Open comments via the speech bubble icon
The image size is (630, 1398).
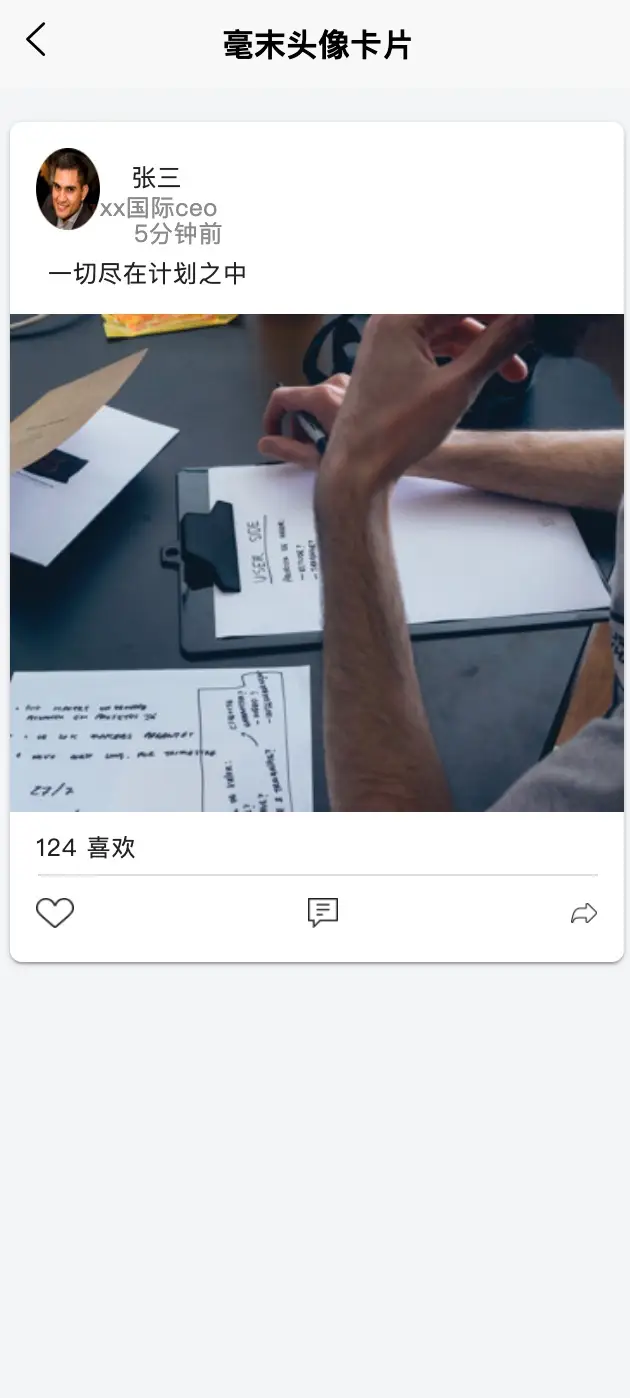click(322, 912)
